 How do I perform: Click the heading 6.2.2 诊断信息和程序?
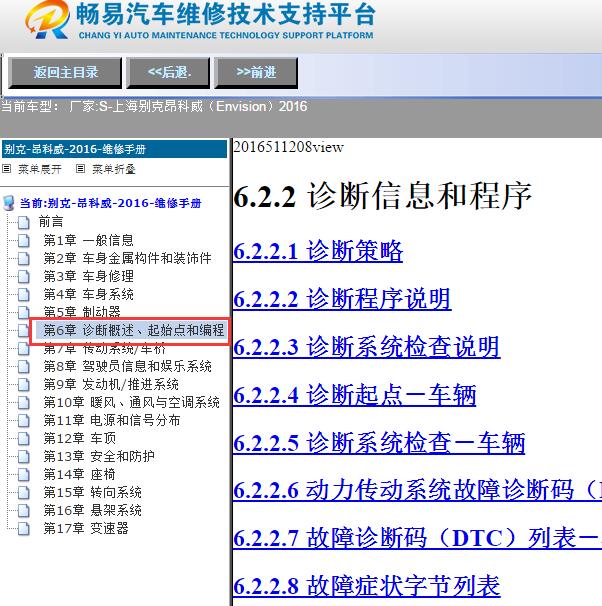point(383,196)
